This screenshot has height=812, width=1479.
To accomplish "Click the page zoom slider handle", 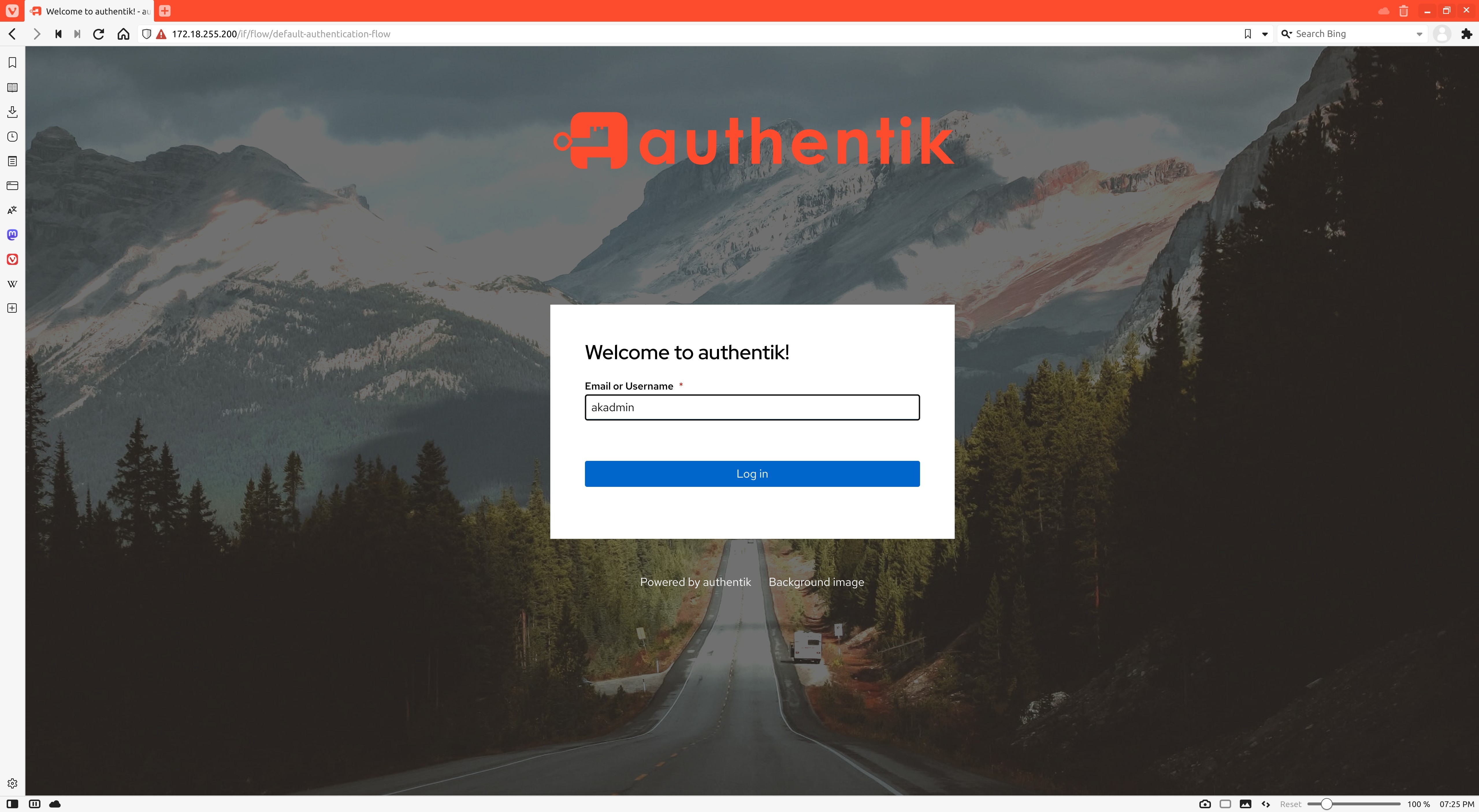I will (1326, 804).
